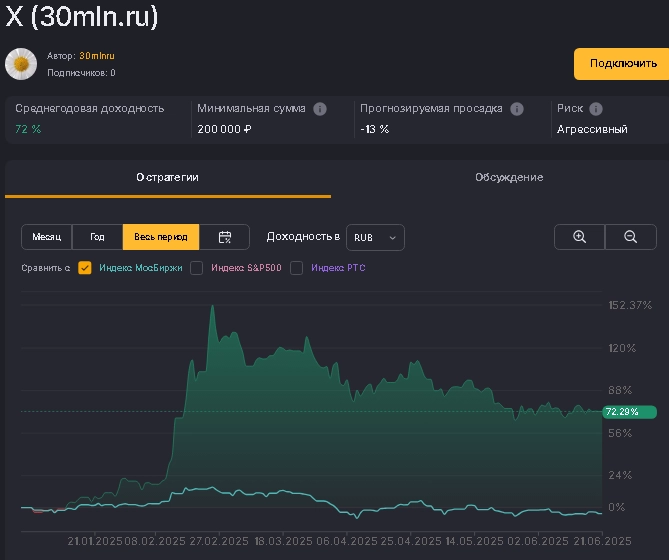Click info icon beside Минимальная сумма
This screenshot has width=669, height=560.
tap(320, 109)
